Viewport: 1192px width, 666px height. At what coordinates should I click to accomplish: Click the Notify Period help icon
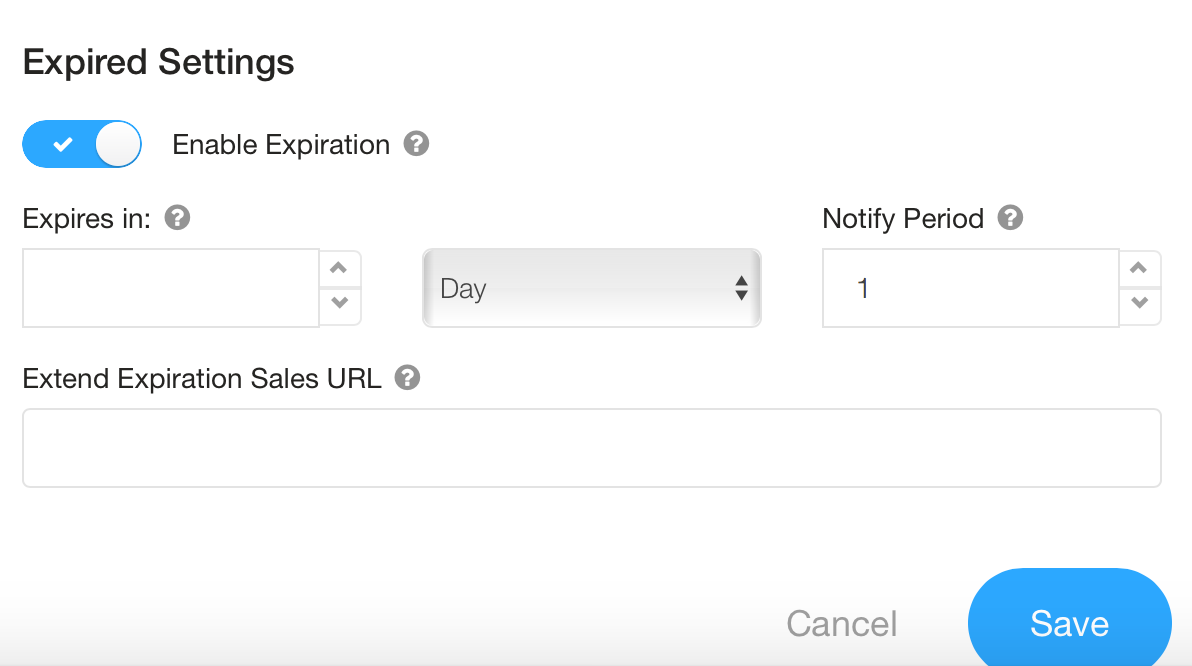(1010, 218)
